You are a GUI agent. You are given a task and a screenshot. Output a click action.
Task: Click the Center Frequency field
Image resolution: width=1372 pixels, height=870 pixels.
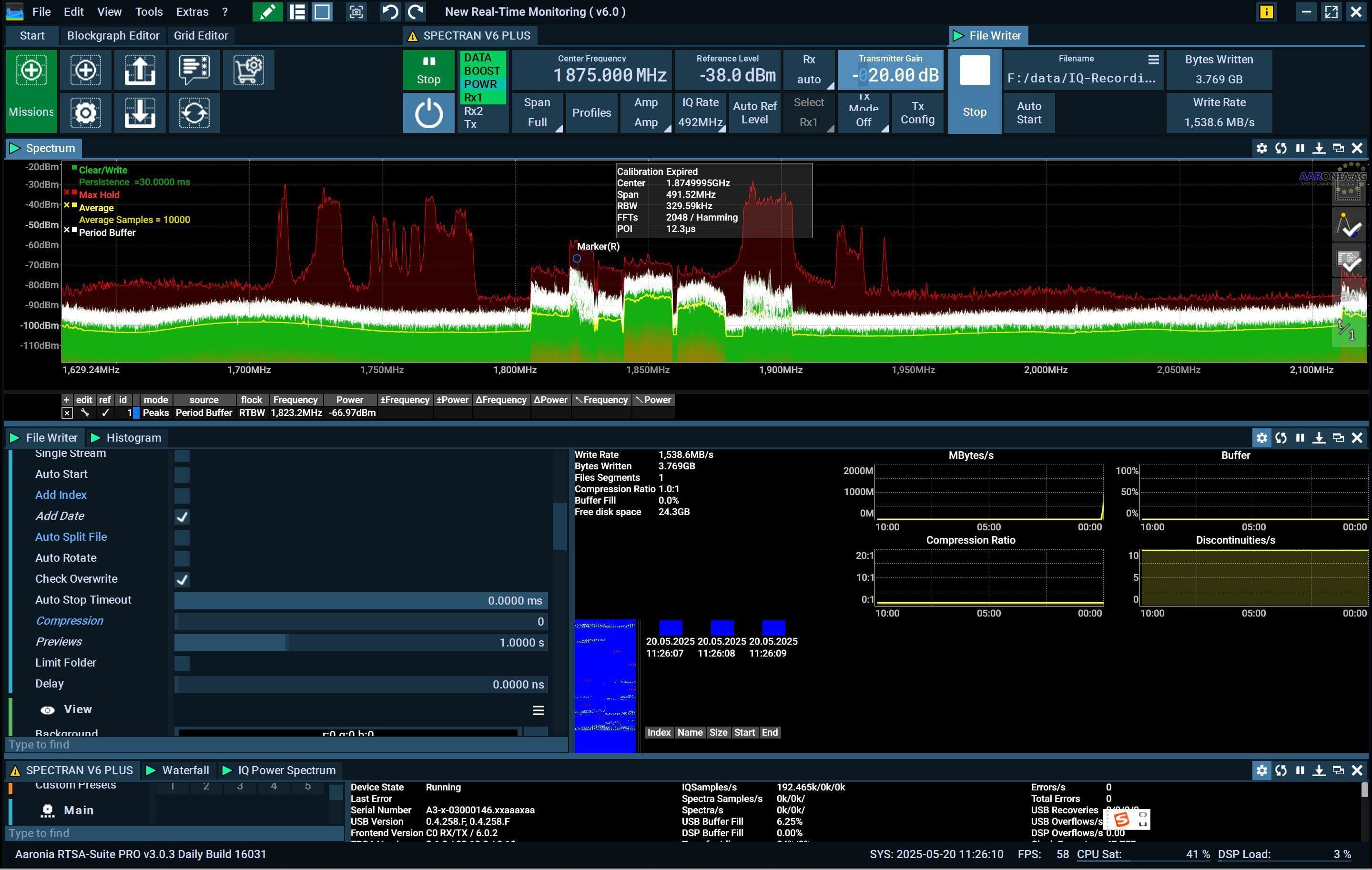[591, 70]
